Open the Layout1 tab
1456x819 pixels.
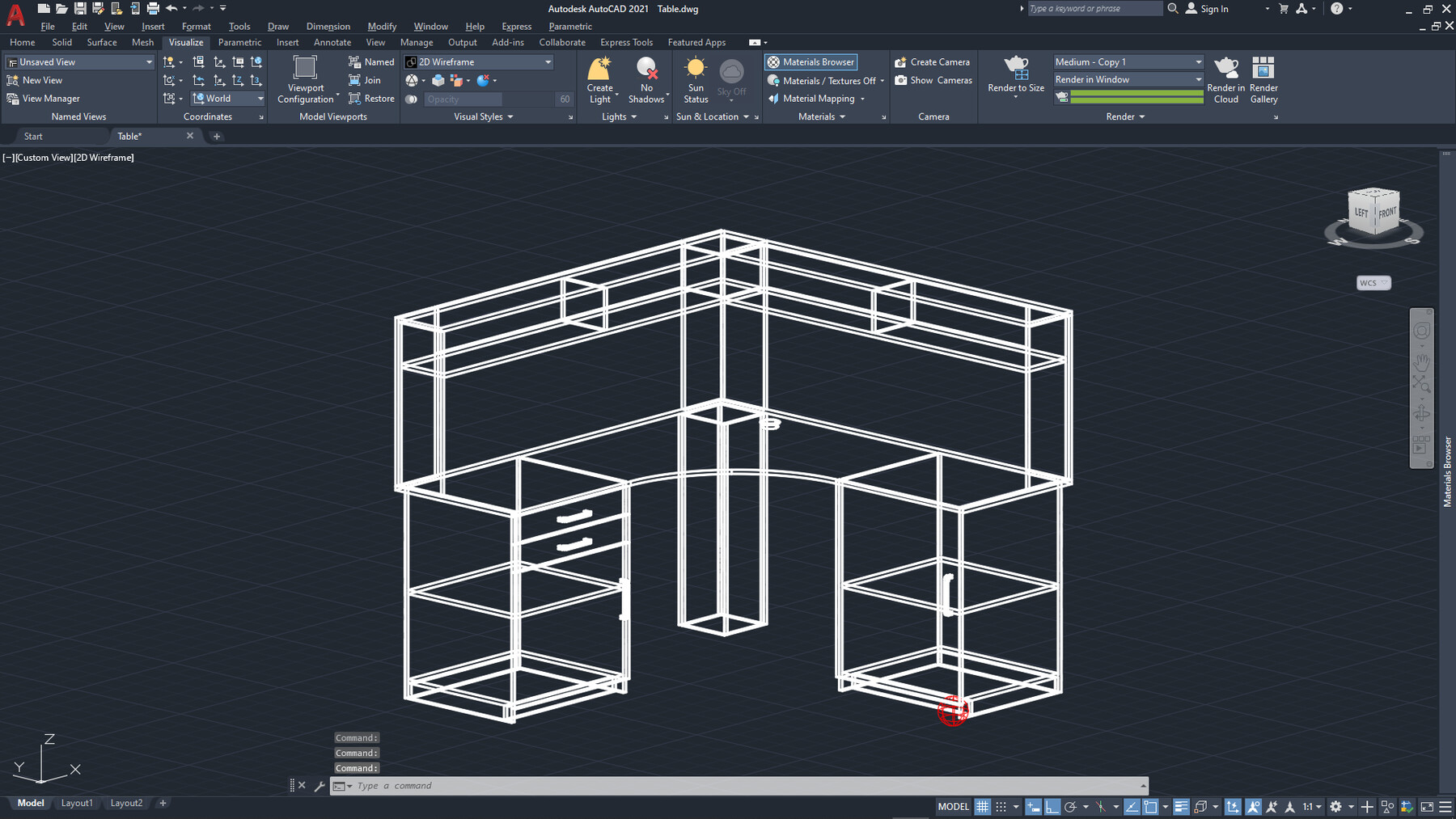[x=77, y=803]
